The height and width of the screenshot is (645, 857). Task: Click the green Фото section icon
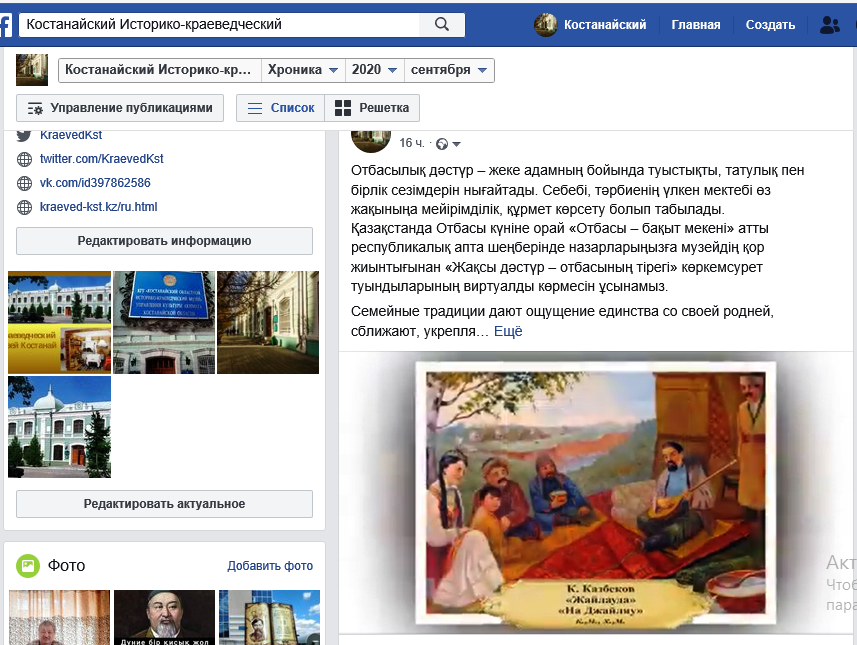click(x=28, y=566)
